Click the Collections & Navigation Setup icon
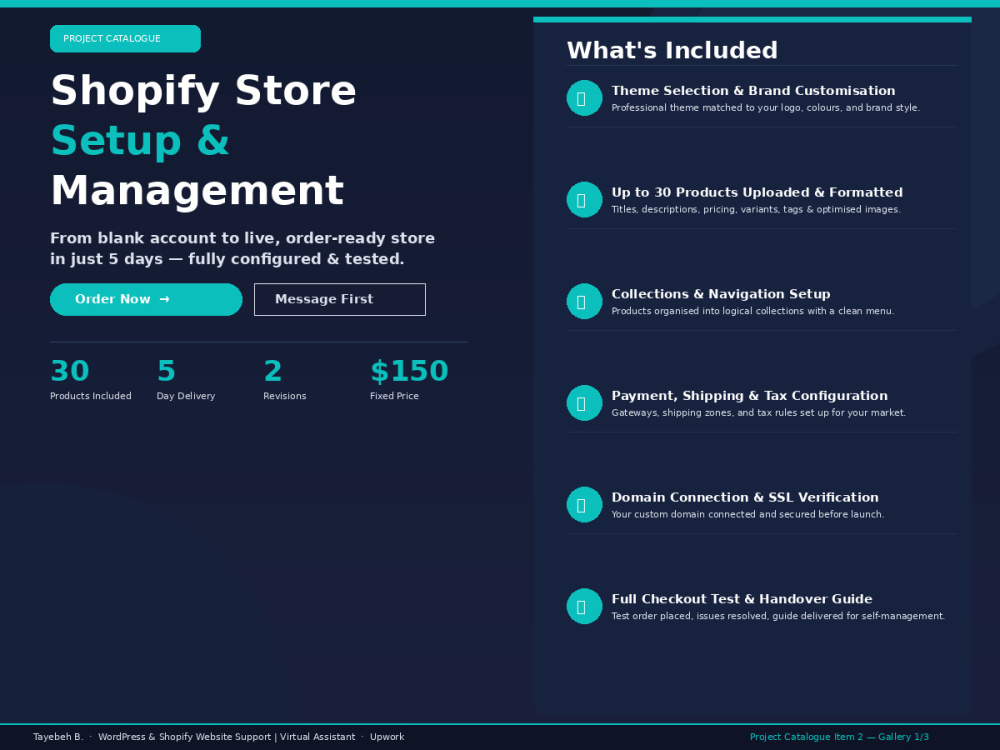Viewport: 1000px width, 750px height. (x=584, y=301)
